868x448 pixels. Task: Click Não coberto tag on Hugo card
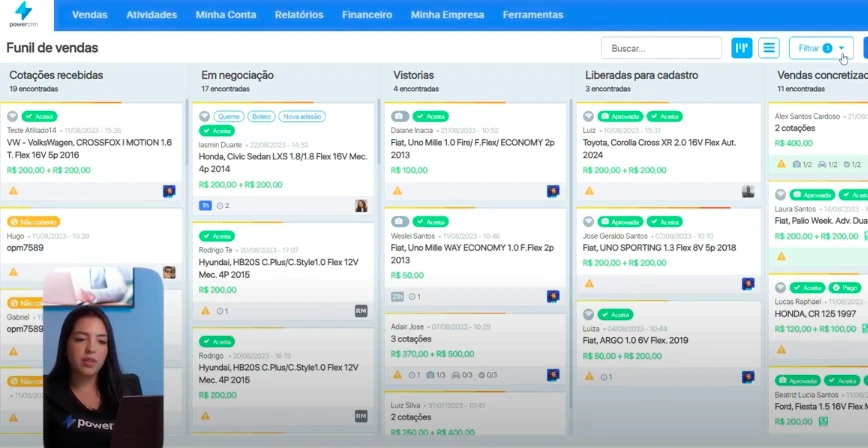point(34,222)
